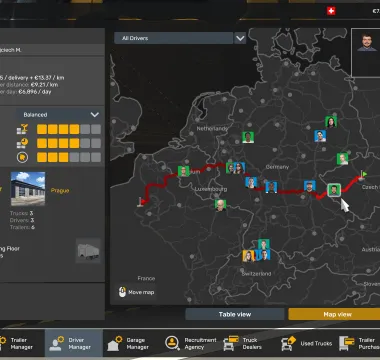Click the Prague garage name link

(60, 190)
